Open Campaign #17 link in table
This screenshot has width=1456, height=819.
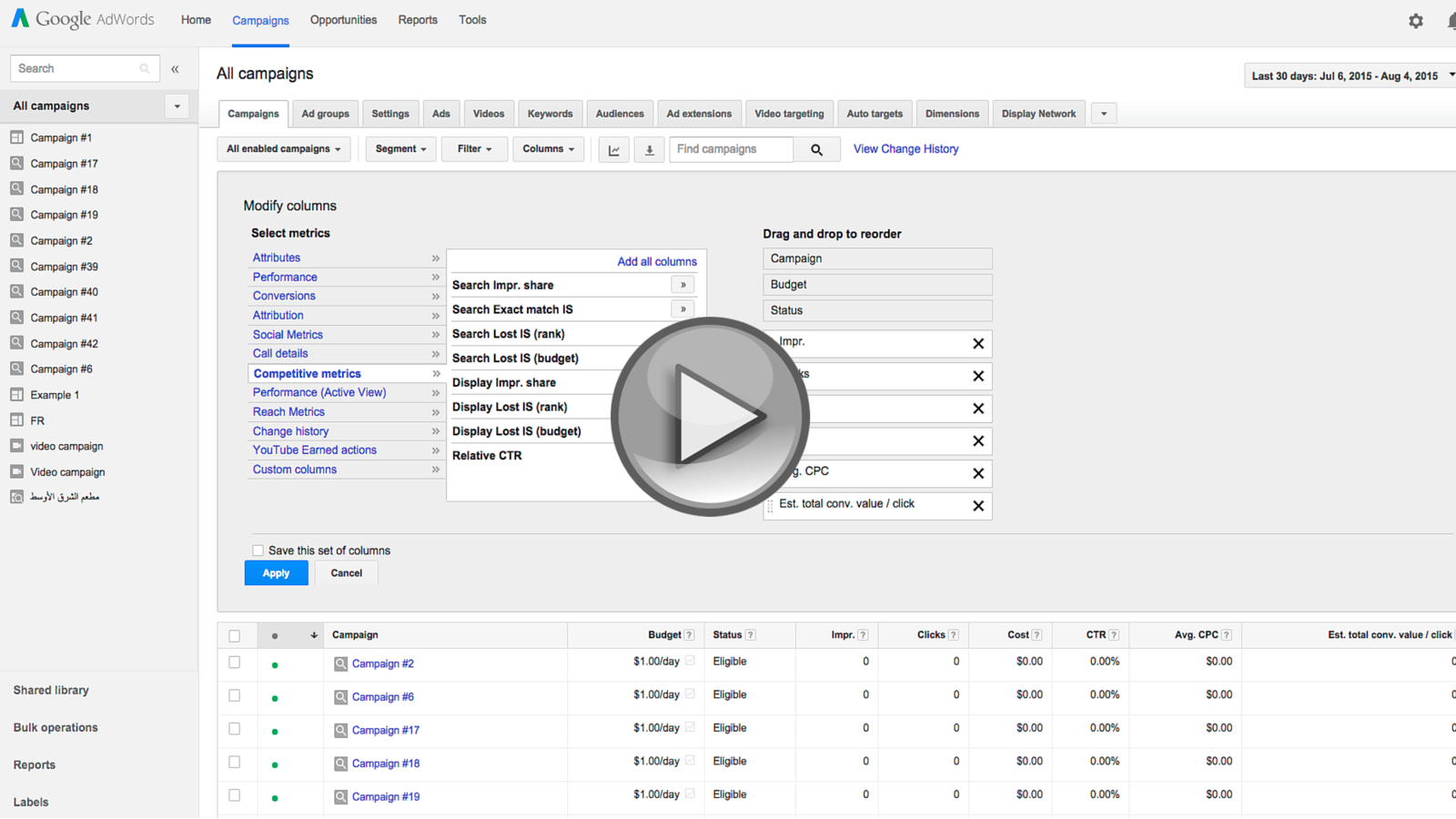click(x=386, y=730)
